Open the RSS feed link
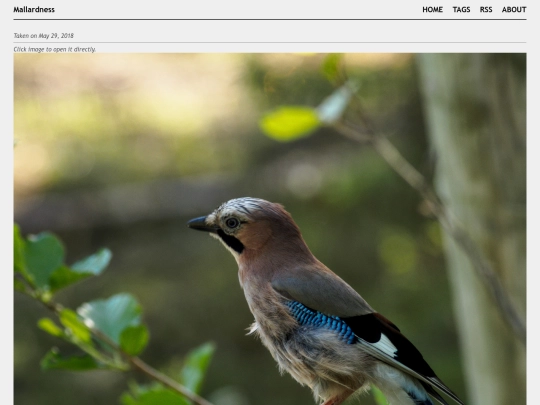 tap(486, 10)
